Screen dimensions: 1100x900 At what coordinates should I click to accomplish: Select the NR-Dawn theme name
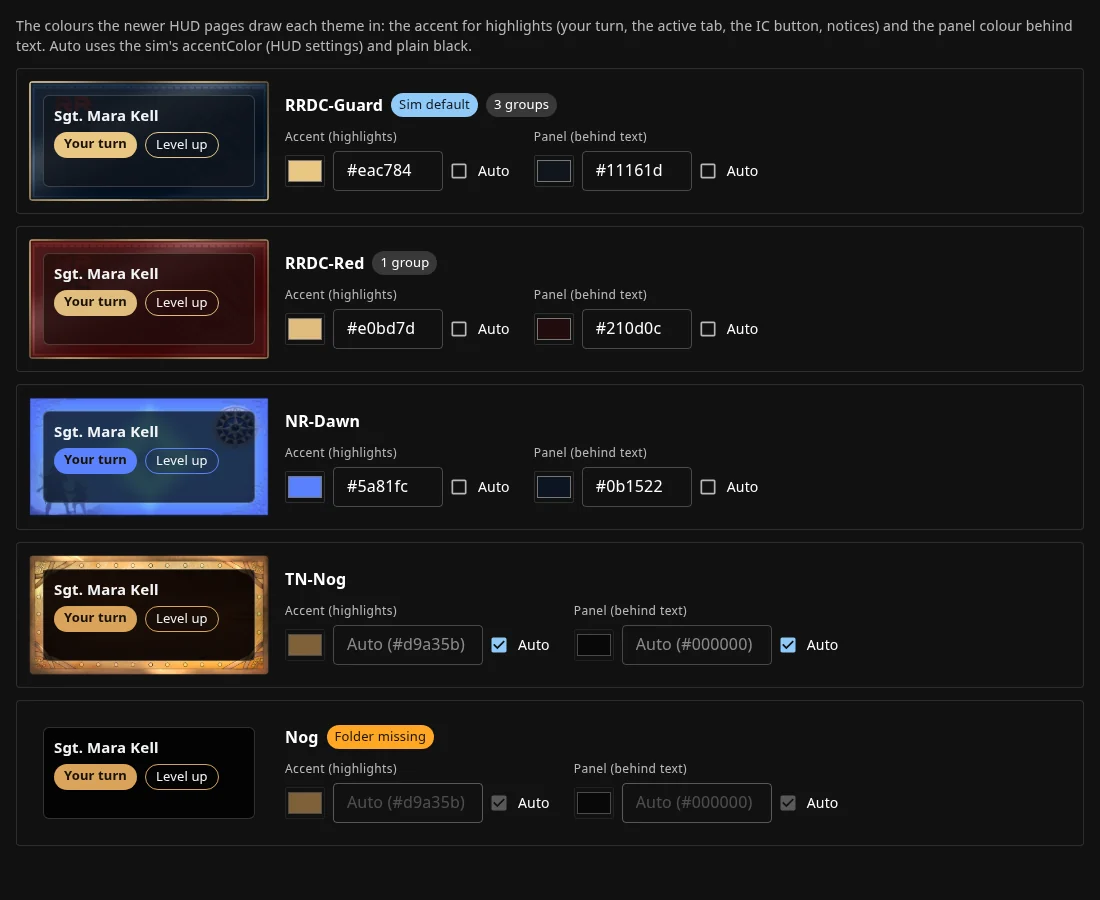coord(323,421)
